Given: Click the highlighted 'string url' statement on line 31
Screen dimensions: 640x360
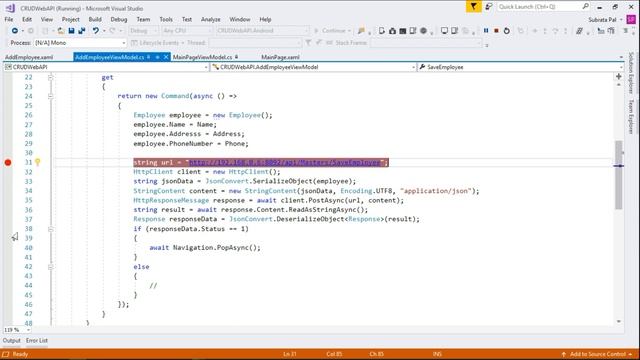Looking at the screenshot, I should click(x=261, y=162).
